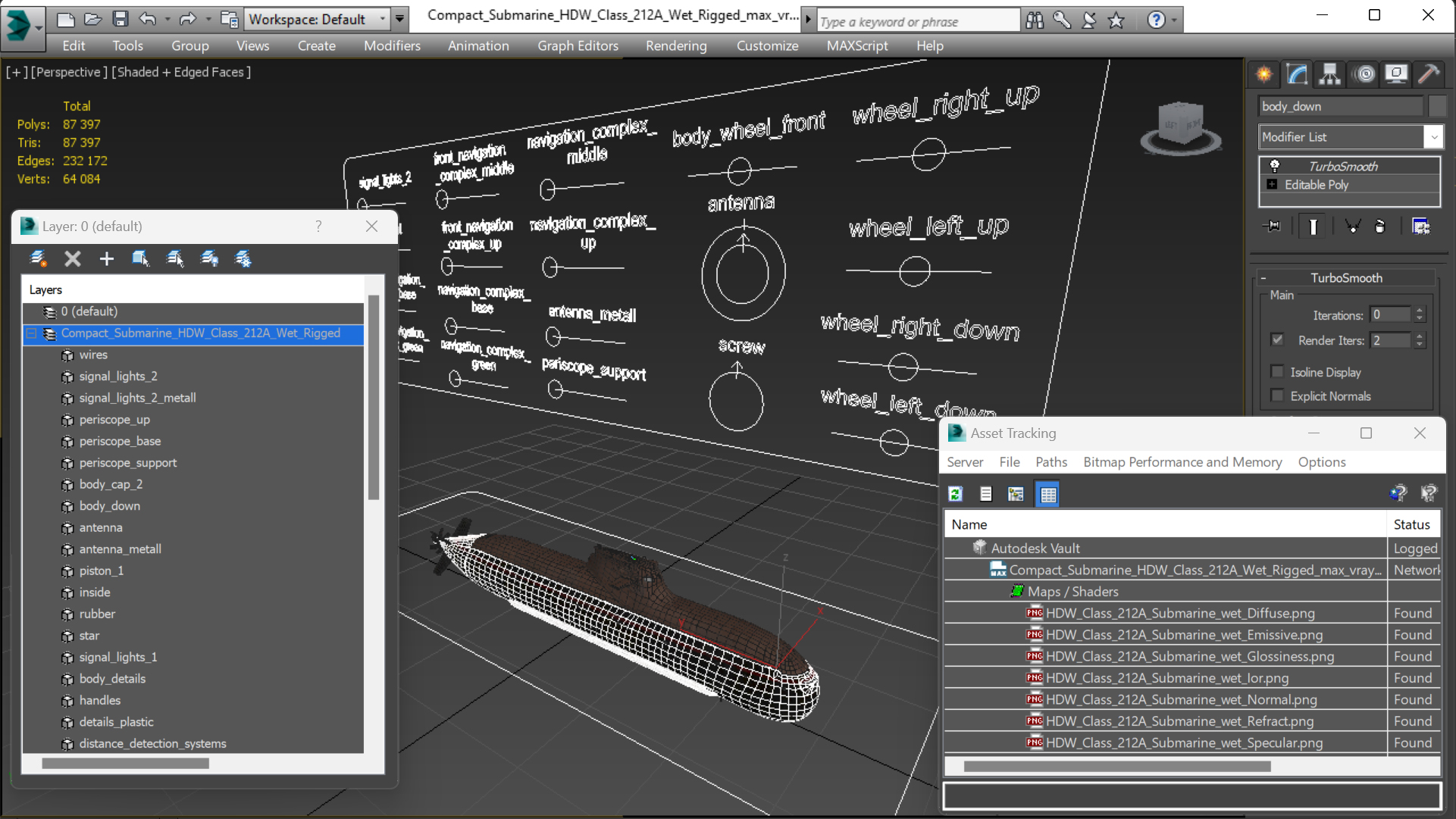Click the object color swatch next to body_down
The image size is (1456, 819).
point(1438,106)
